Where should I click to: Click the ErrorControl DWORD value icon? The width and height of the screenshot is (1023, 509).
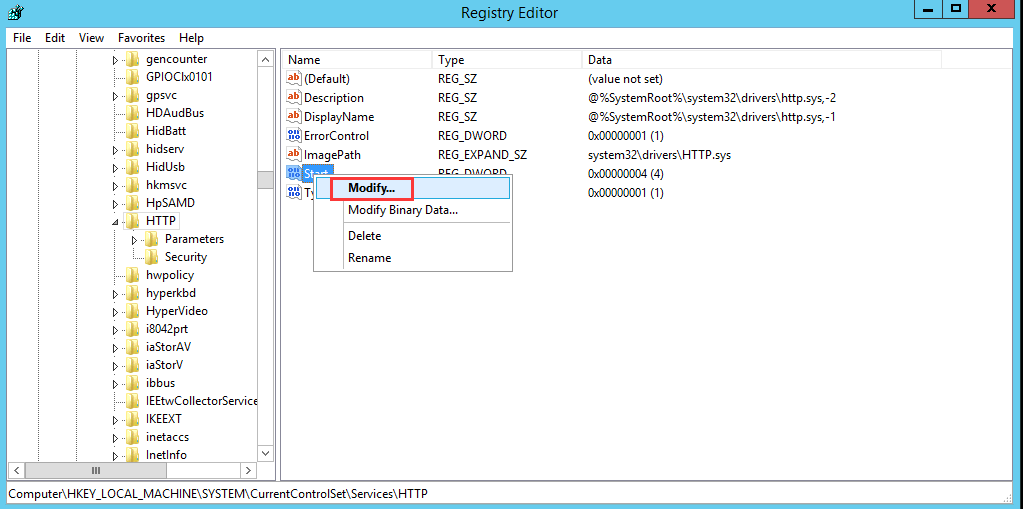tap(294, 136)
